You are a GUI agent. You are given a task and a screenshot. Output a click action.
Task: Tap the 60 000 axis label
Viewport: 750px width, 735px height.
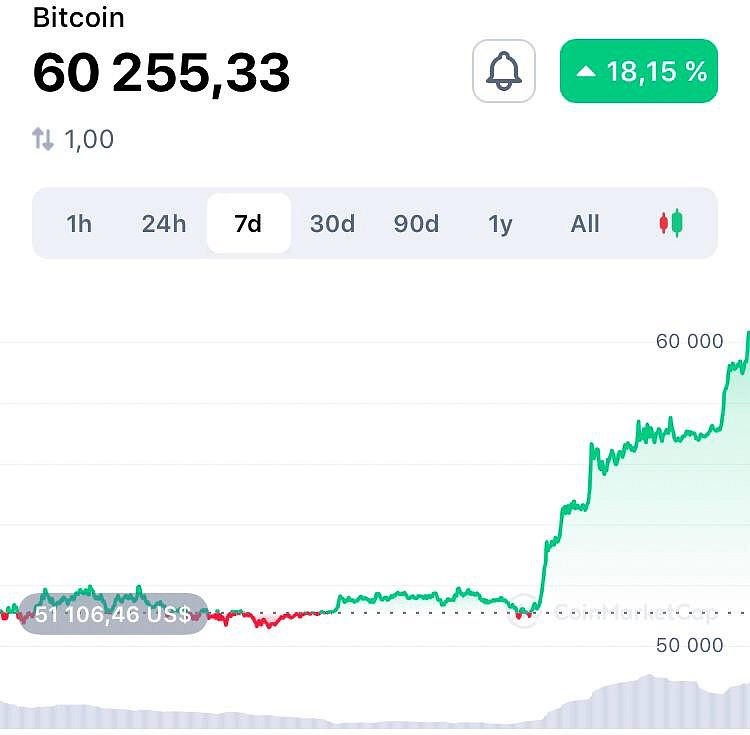(689, 342)
